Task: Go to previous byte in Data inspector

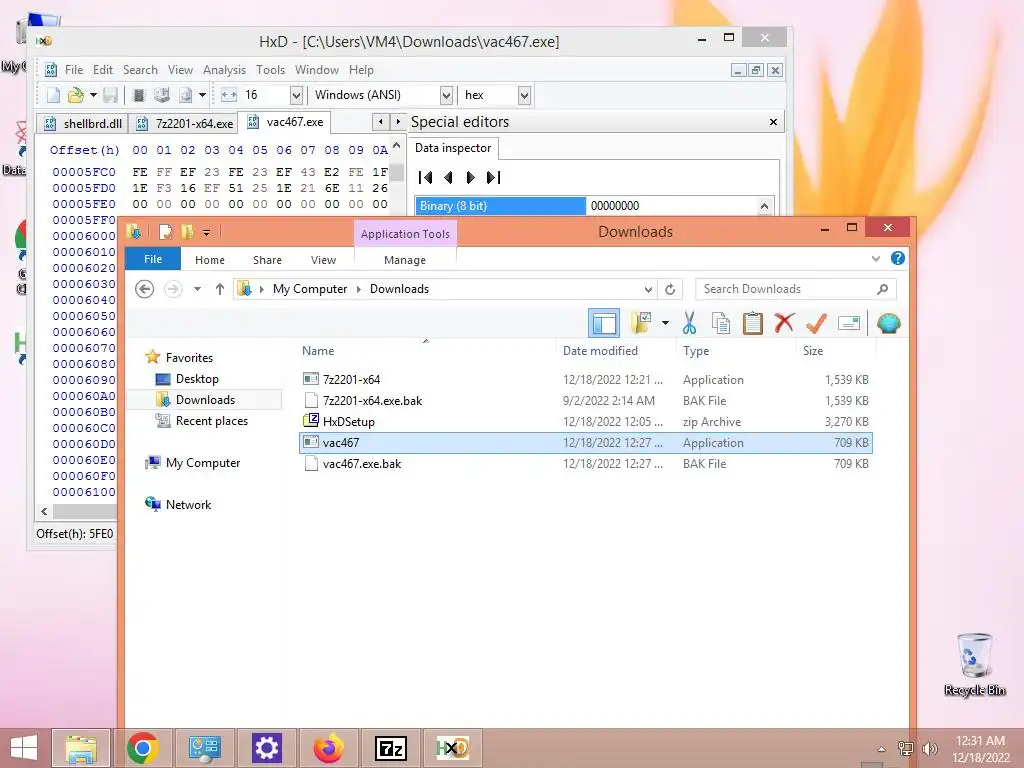Action: coord(448,177)
